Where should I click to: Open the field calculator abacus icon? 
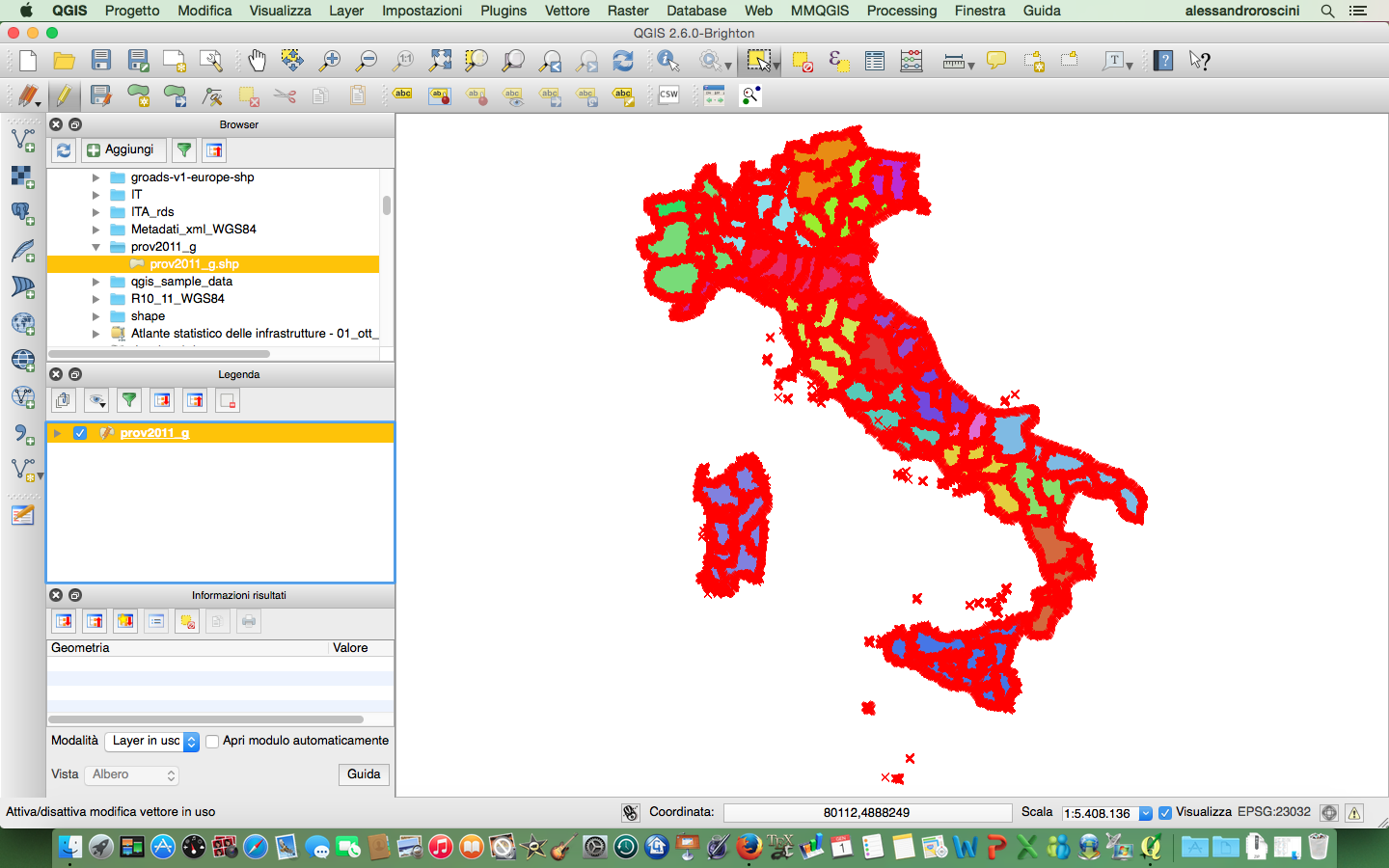tap(912, 61)
